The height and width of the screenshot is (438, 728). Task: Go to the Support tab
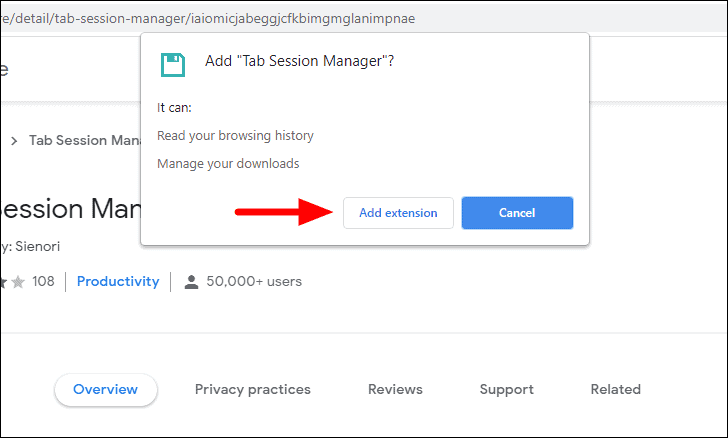pos(507,389)
